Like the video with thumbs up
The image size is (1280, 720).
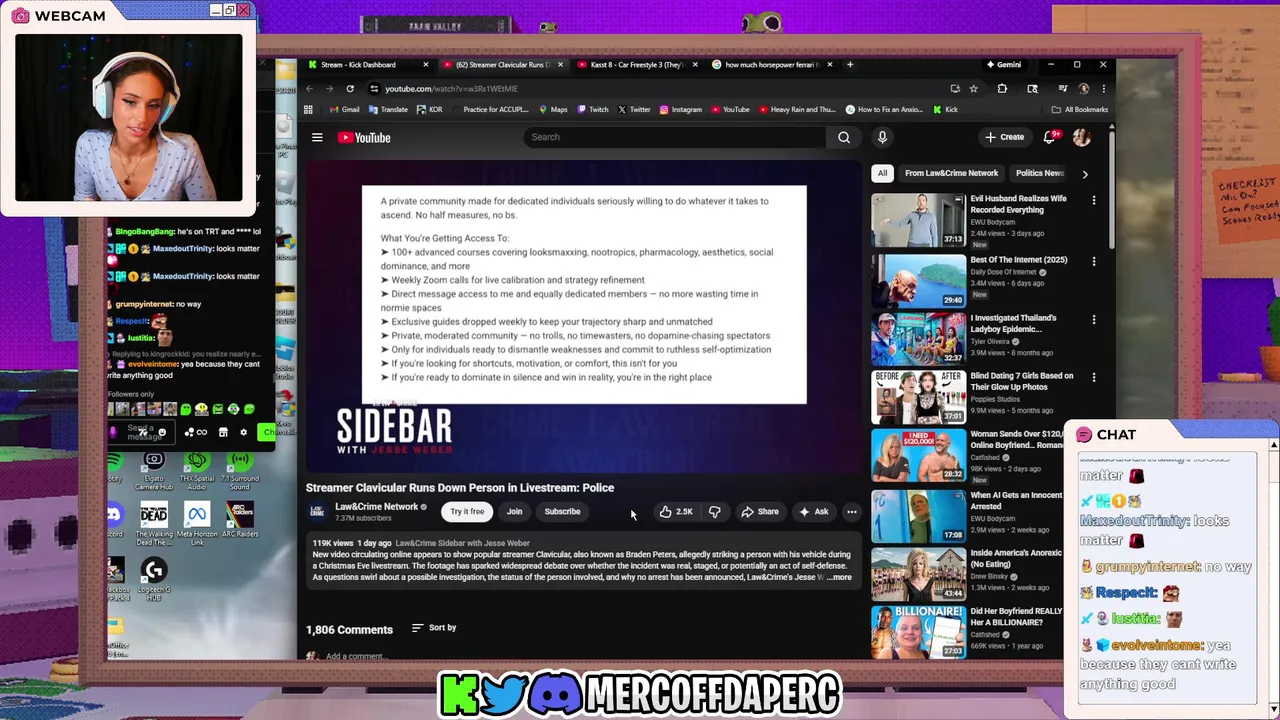(x=676, y=512)
